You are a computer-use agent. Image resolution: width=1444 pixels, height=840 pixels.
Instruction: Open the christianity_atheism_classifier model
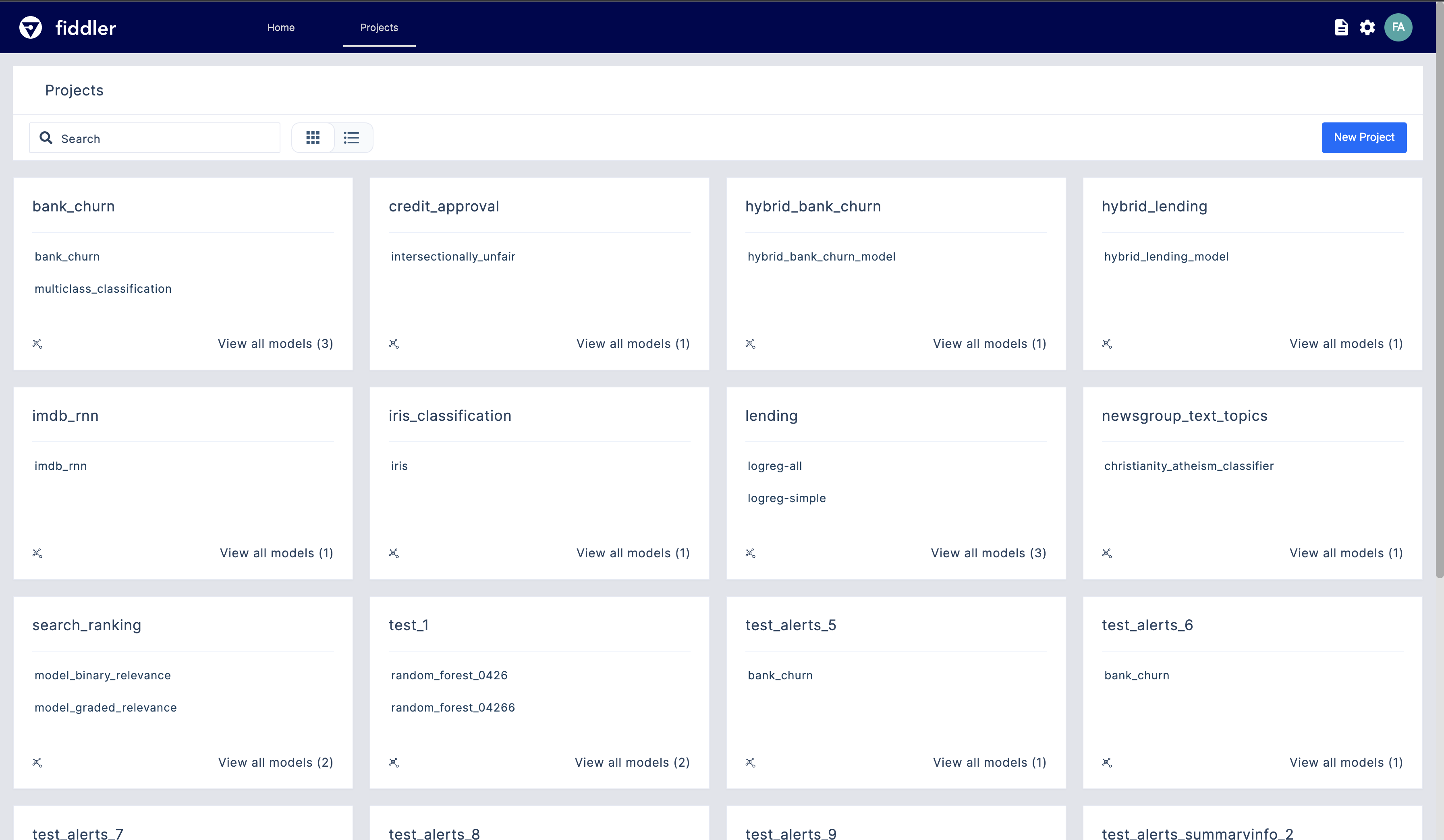pos(1189,466)
